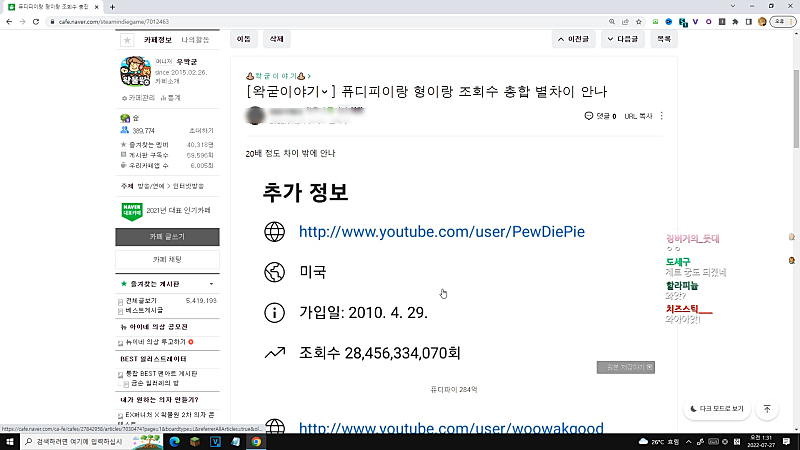Click the star icon beside 카페정보 tab
This screenshot has width=800, height=450.
point(127,40)
